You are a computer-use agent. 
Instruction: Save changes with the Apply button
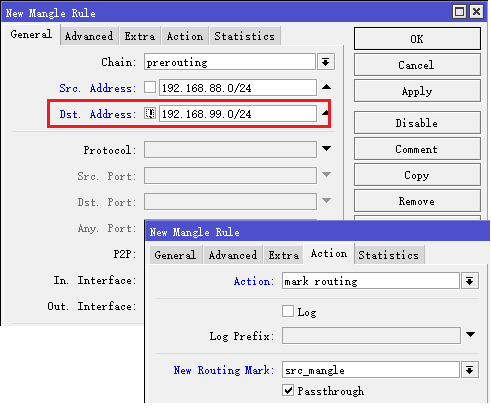point(417,91)
